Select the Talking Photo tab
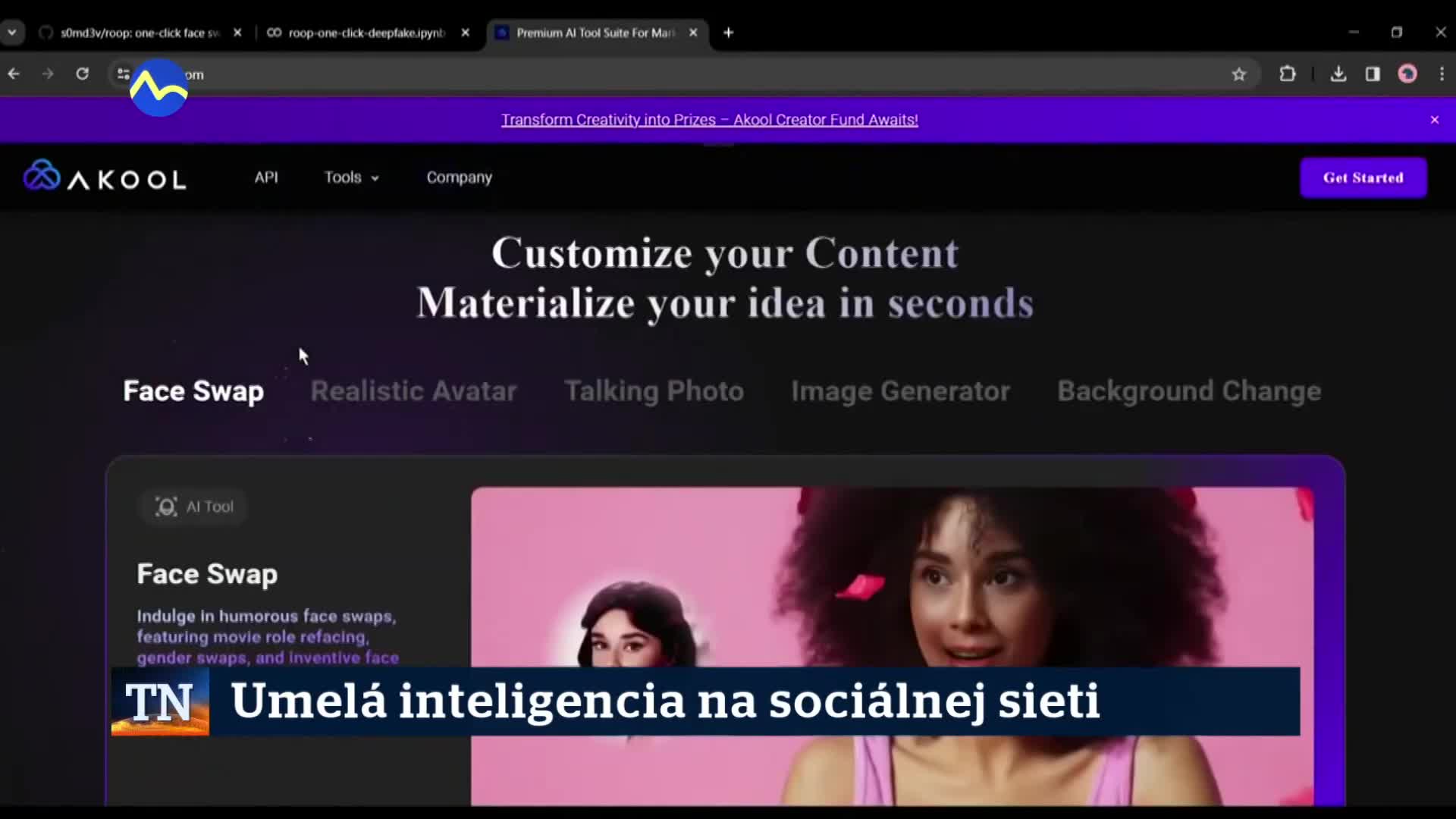This screenshot has height=819, width=1456. (654, 391)
